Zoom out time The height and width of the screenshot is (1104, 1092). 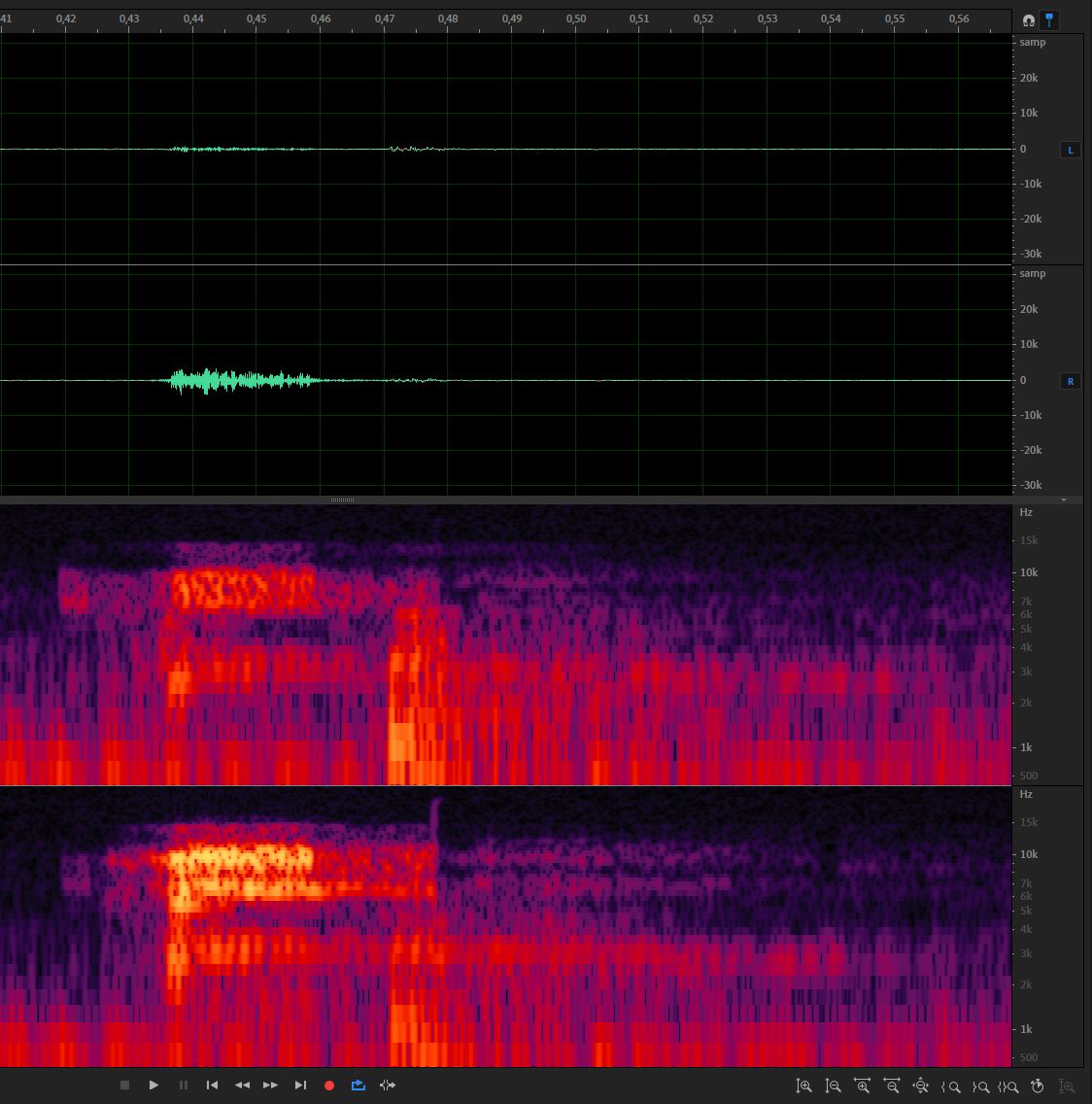pyautogui.click(x=892, y=1087)
